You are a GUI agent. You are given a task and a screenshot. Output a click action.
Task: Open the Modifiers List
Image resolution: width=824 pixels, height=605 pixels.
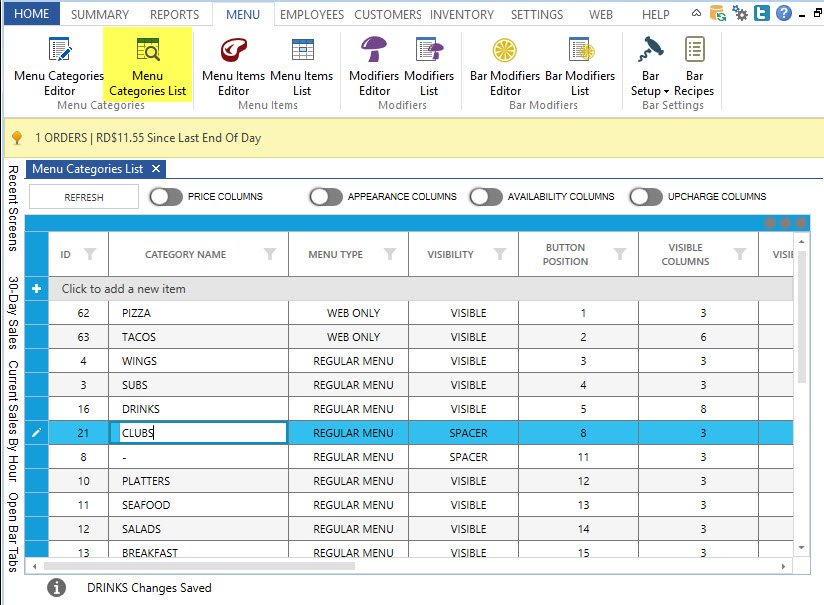428,66
